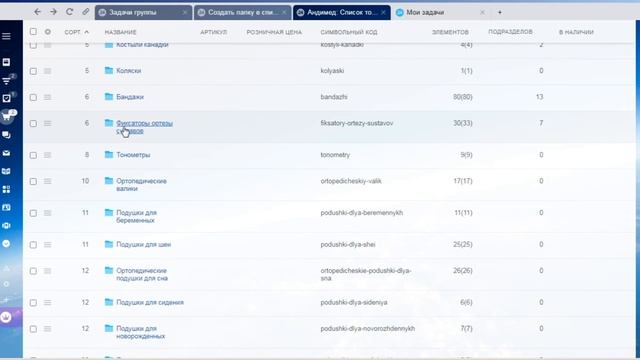
Task: Close the Мои задачи tab
Action: tap(482, 13)
